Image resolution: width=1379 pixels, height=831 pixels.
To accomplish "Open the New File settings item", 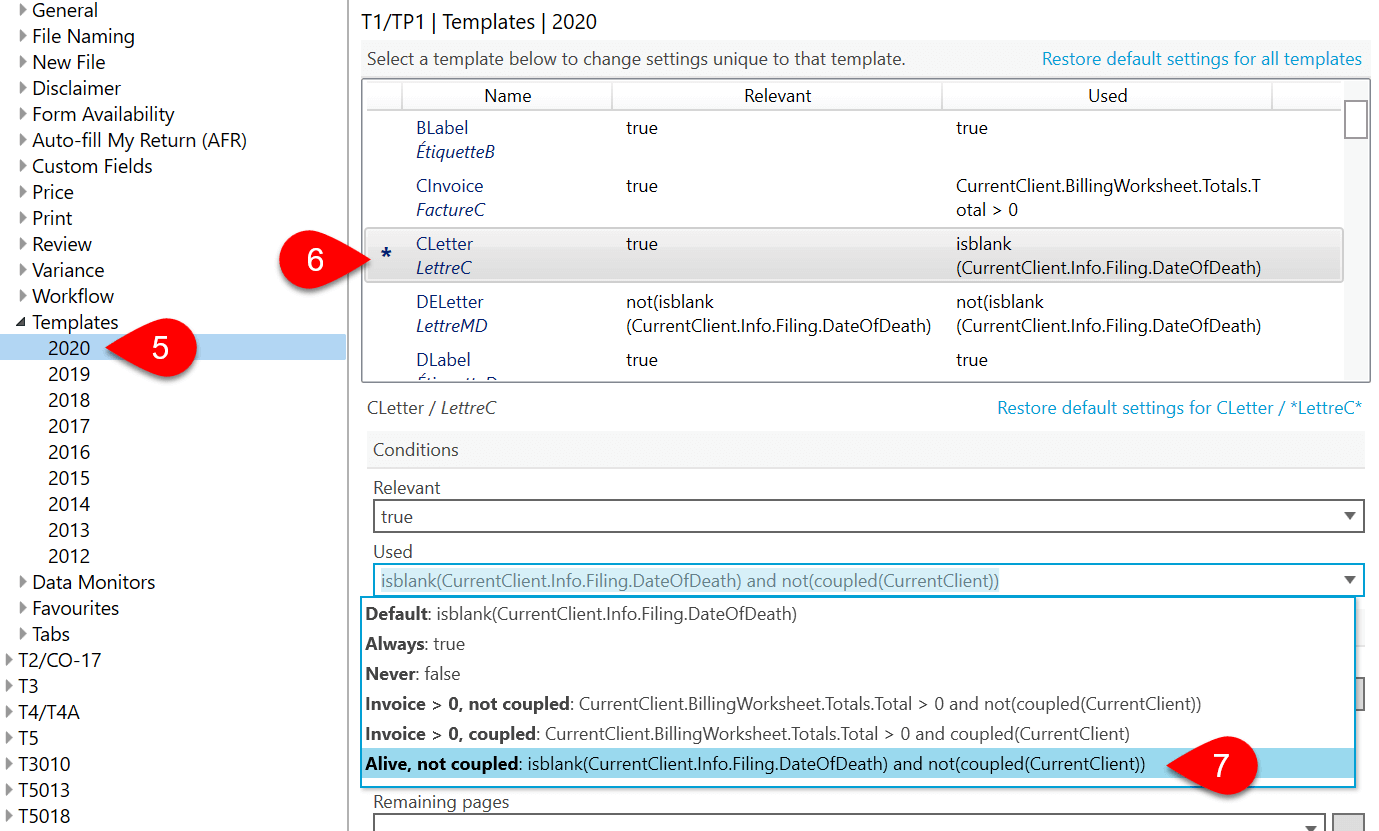I will (69, 62).
